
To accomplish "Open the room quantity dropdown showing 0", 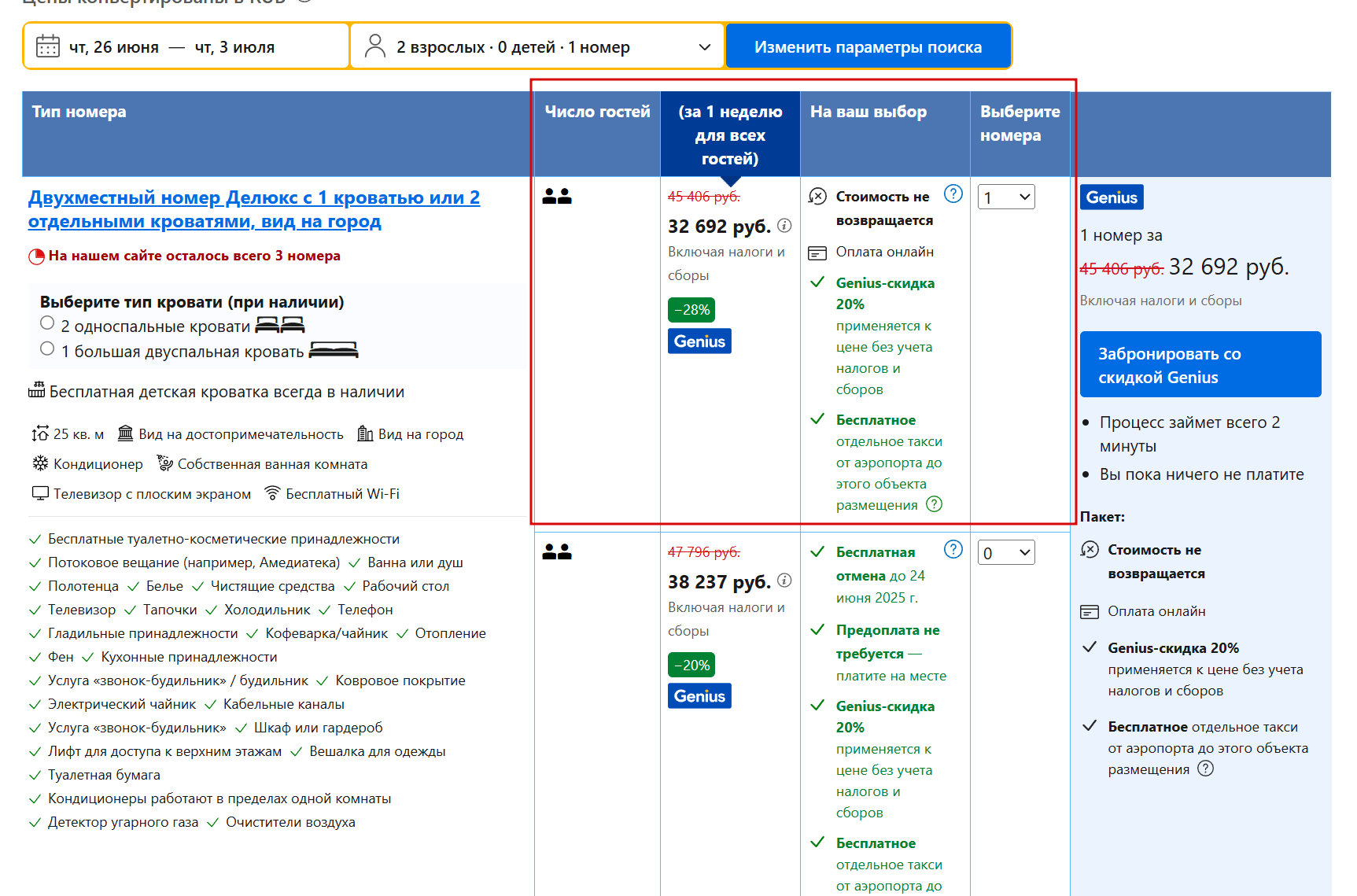I will coord(1006,552).
